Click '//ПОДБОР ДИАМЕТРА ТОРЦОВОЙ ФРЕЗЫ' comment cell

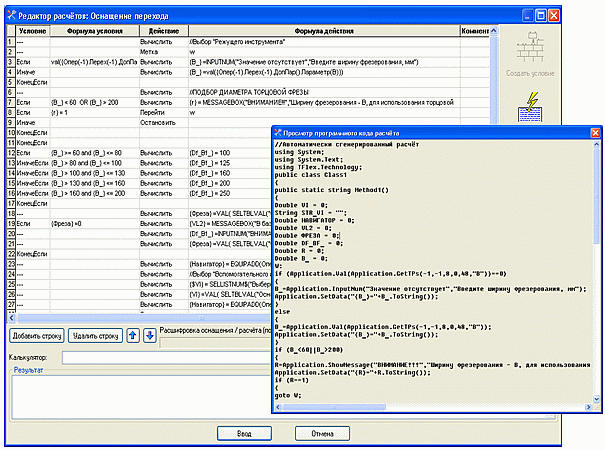click(x=324, y=92)
